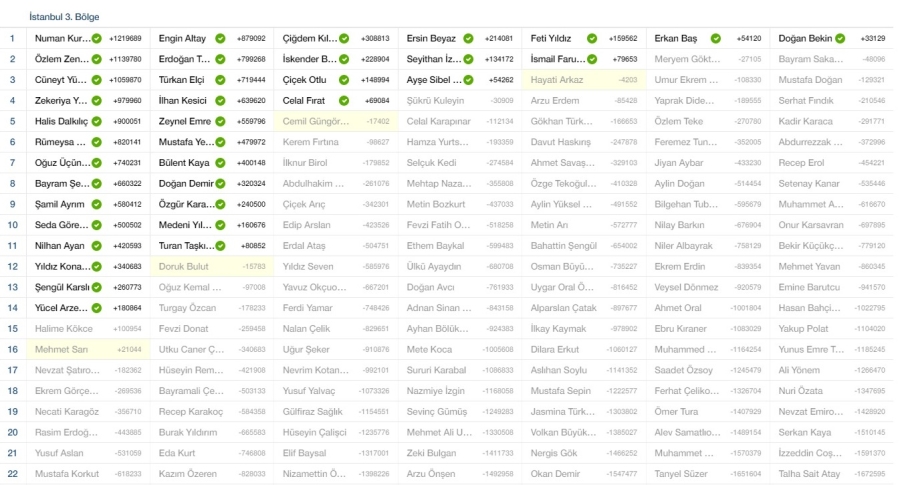The image size is (900, 485).
Task: Click the green check beside Zeynel Emre
Action: (220, 121)
